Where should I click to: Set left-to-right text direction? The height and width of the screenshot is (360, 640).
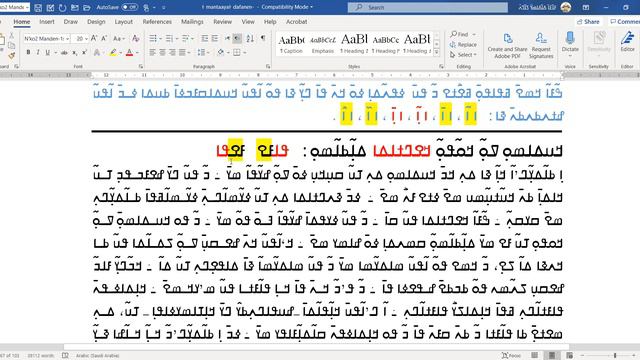(x=227, y=38)
